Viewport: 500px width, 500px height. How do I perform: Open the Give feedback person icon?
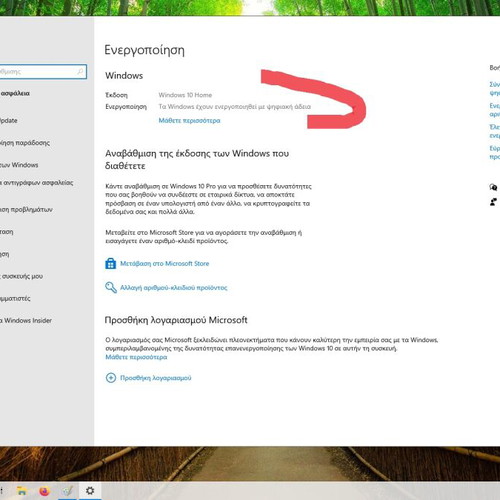pos(493,202)
